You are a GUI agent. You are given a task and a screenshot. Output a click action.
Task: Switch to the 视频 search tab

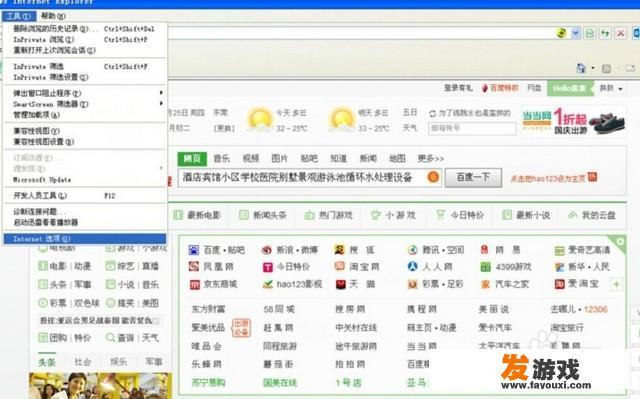coord(251,158)
